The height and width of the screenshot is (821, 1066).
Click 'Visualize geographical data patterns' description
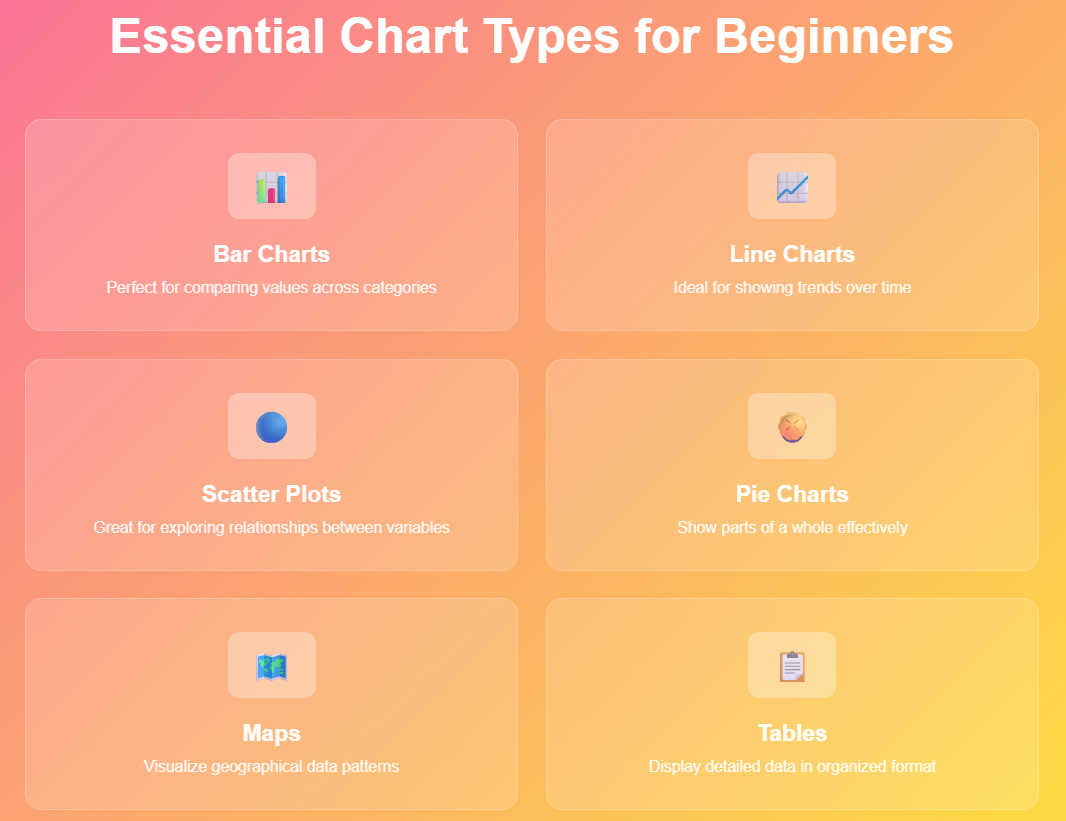tap(271, 767)
